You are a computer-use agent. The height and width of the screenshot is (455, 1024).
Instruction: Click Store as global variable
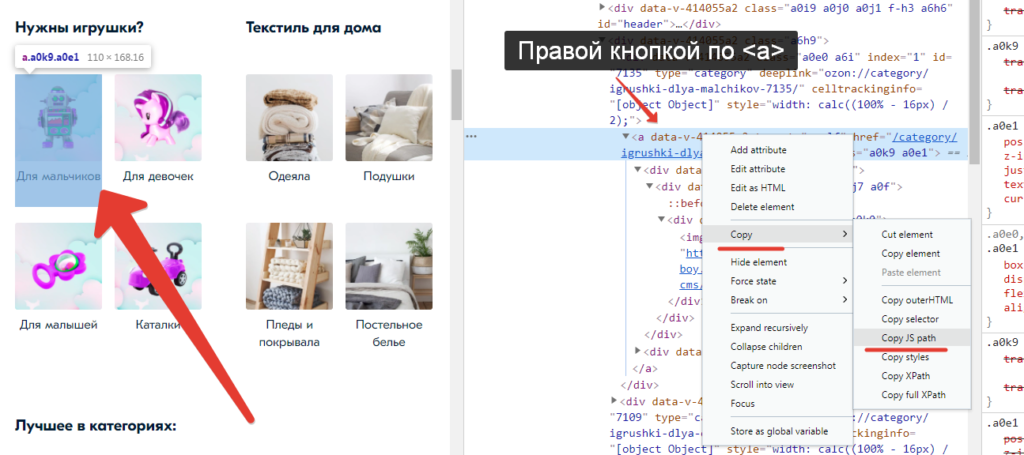tap(781, 432)
